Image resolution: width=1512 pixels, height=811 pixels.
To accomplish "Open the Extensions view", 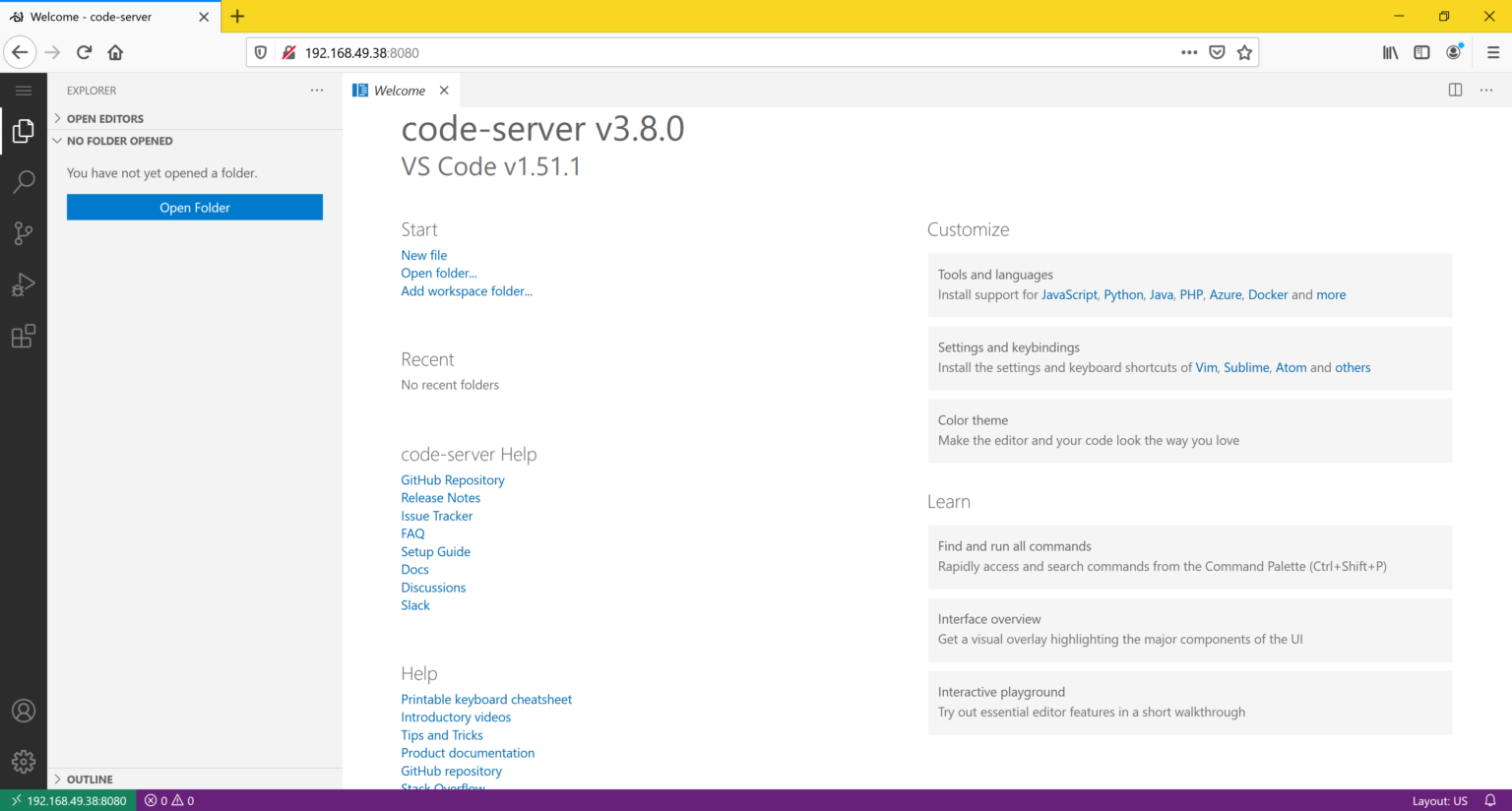I will pos(24,336).
